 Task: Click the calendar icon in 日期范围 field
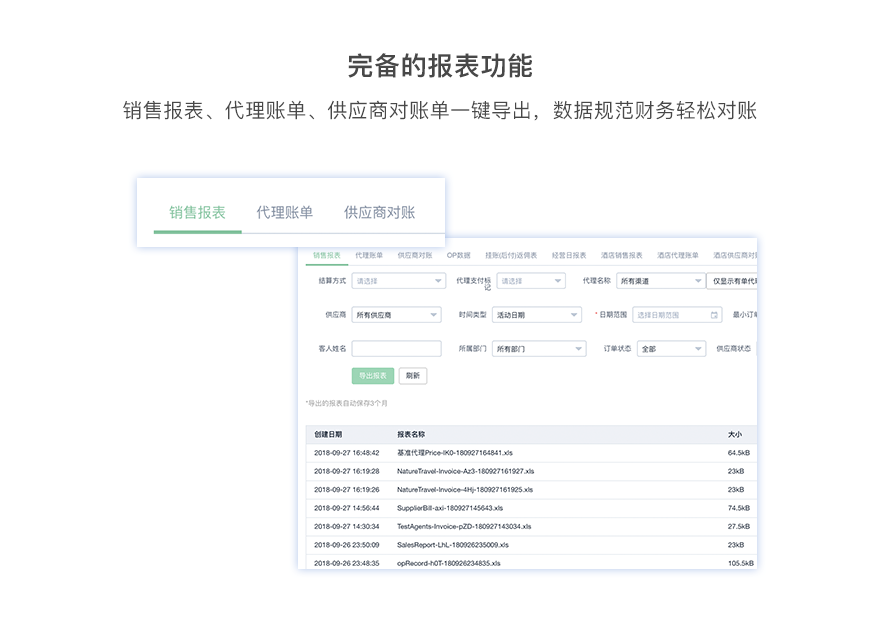pos(714,315)
